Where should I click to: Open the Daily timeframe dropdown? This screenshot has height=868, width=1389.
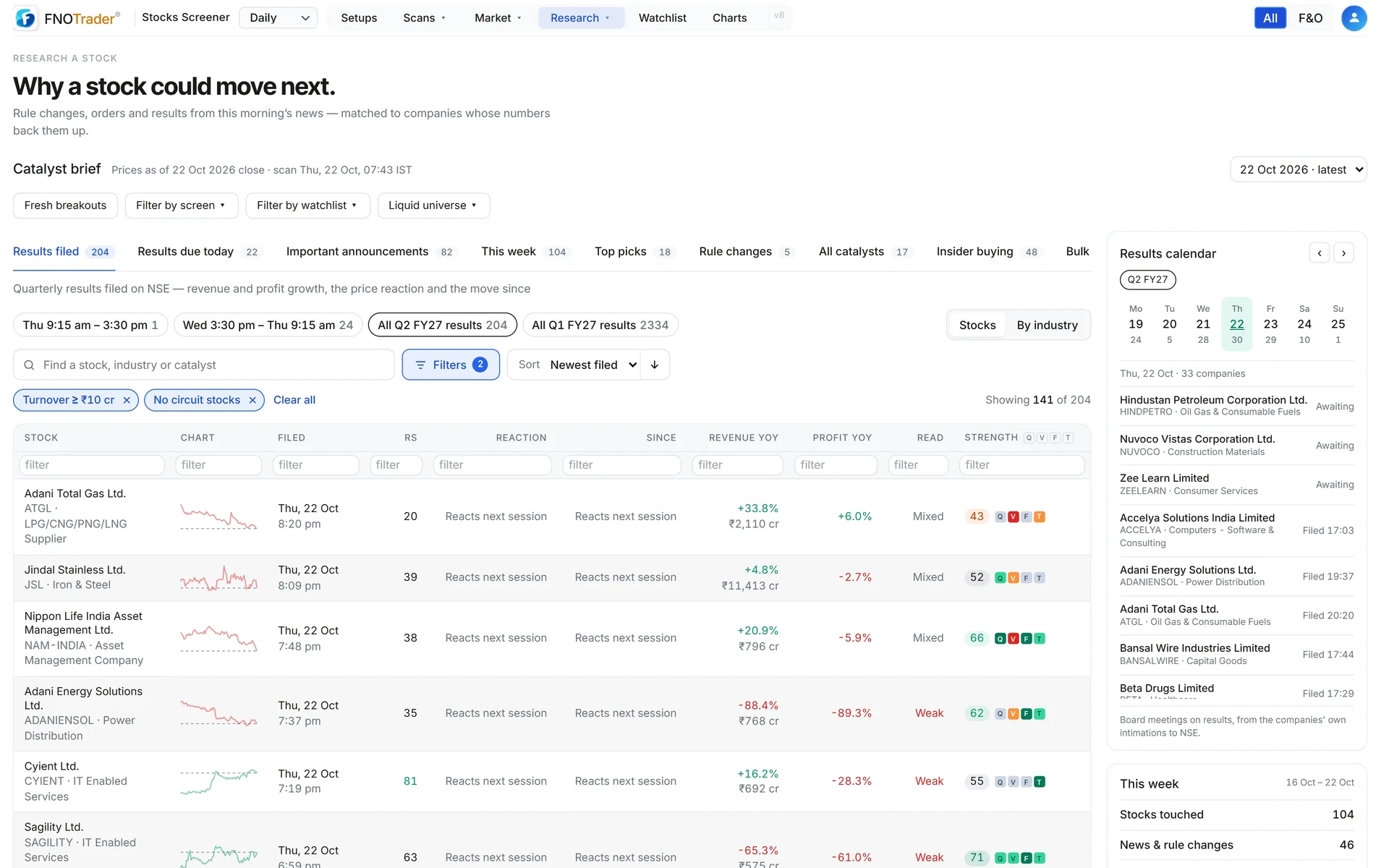tap(279, 17)
